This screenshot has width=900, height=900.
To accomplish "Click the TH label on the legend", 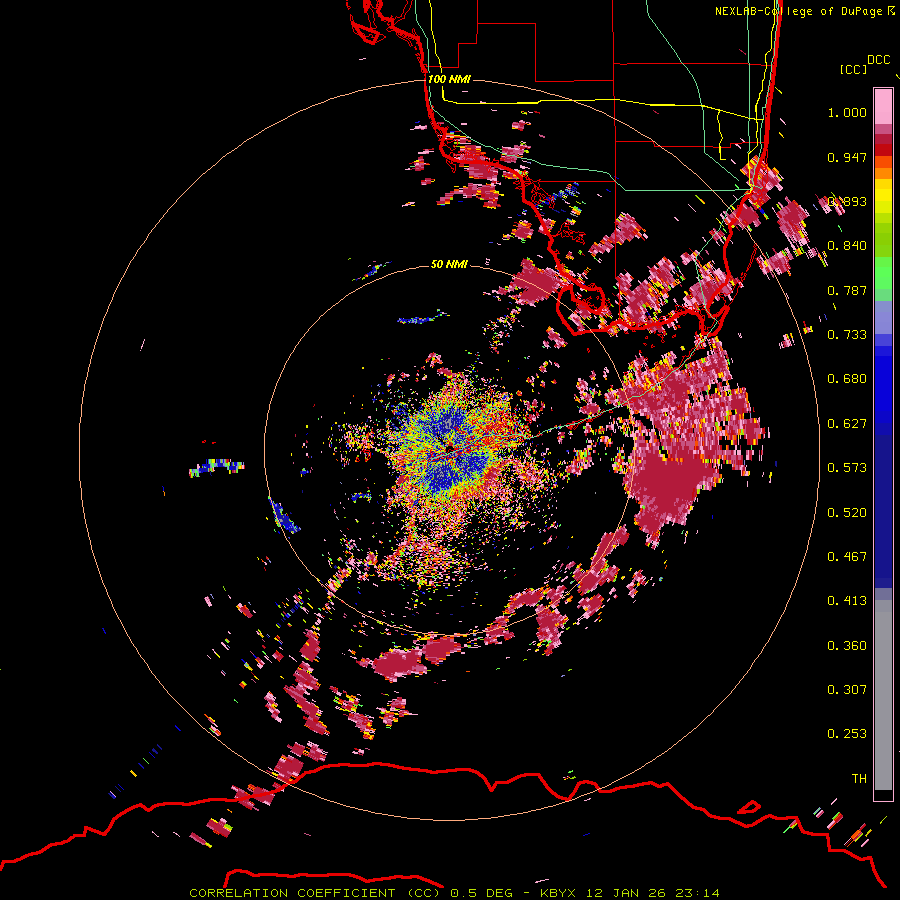I will tap(859, 779).
